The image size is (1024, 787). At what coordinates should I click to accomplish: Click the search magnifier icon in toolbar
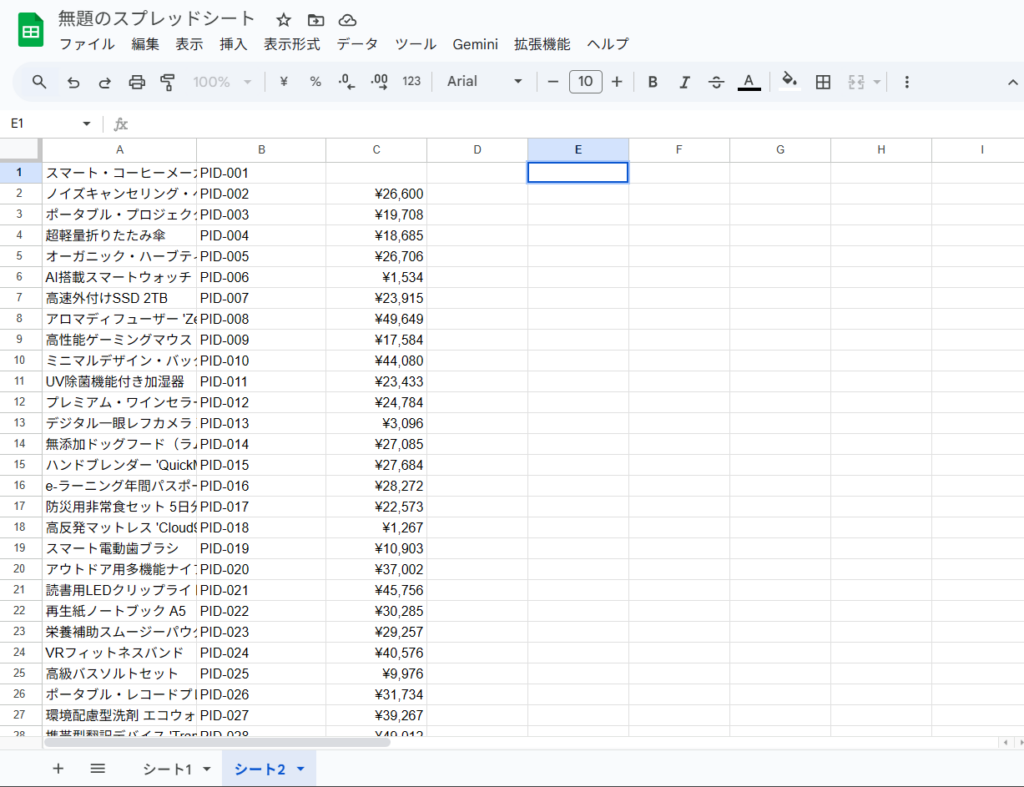[x=39, y=82]
